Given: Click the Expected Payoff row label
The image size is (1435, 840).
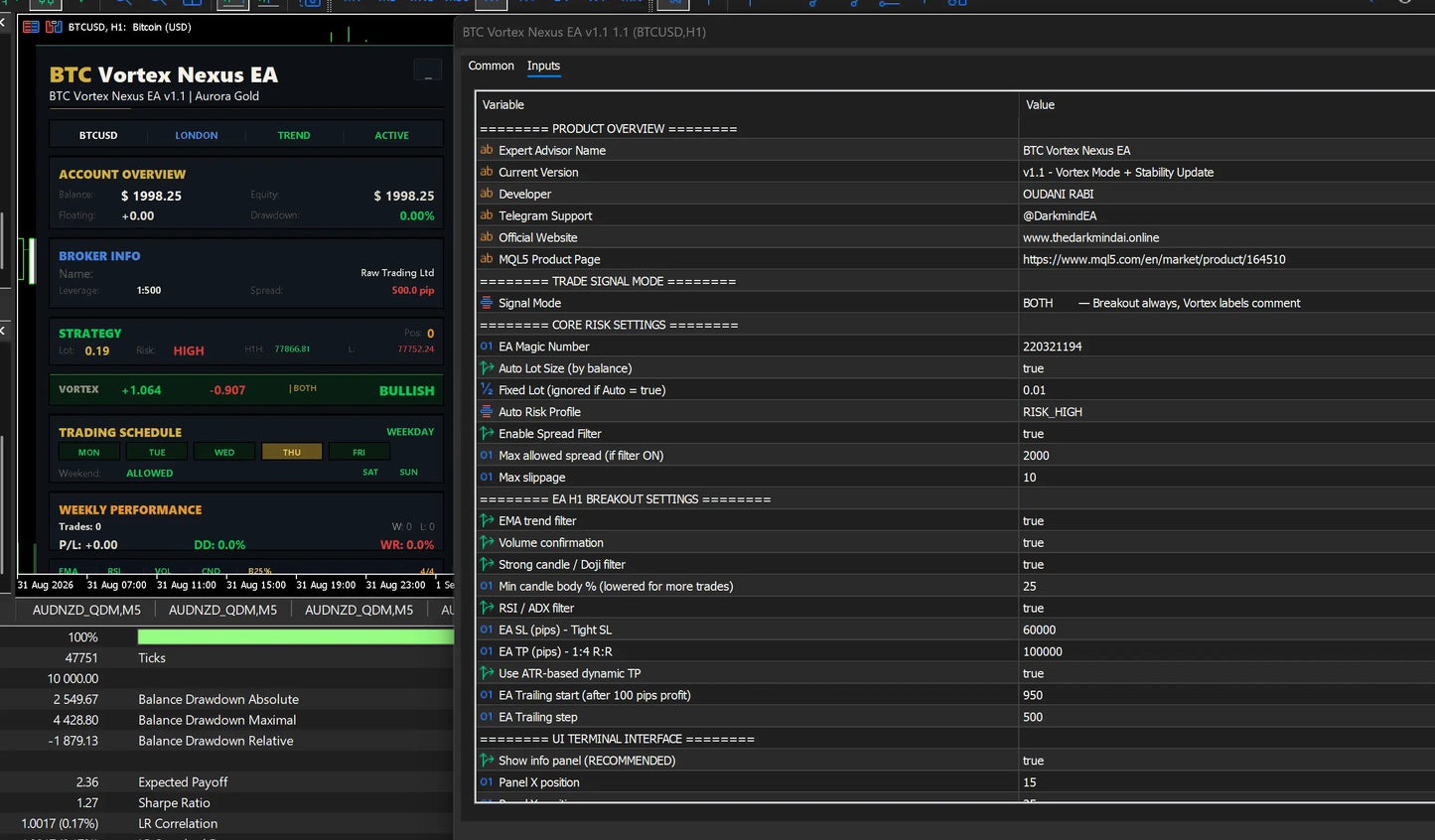Looking at the screenshot, I should point(183,782).
